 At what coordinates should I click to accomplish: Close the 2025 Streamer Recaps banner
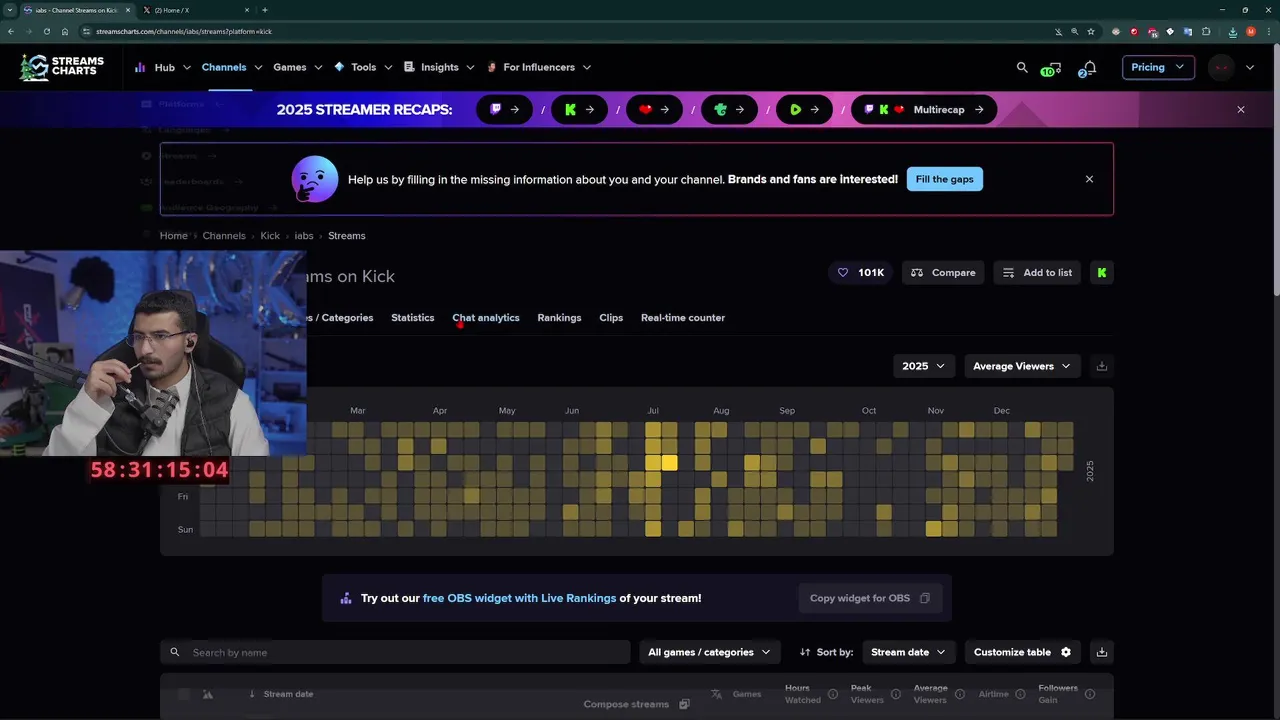click(1241, 110)
